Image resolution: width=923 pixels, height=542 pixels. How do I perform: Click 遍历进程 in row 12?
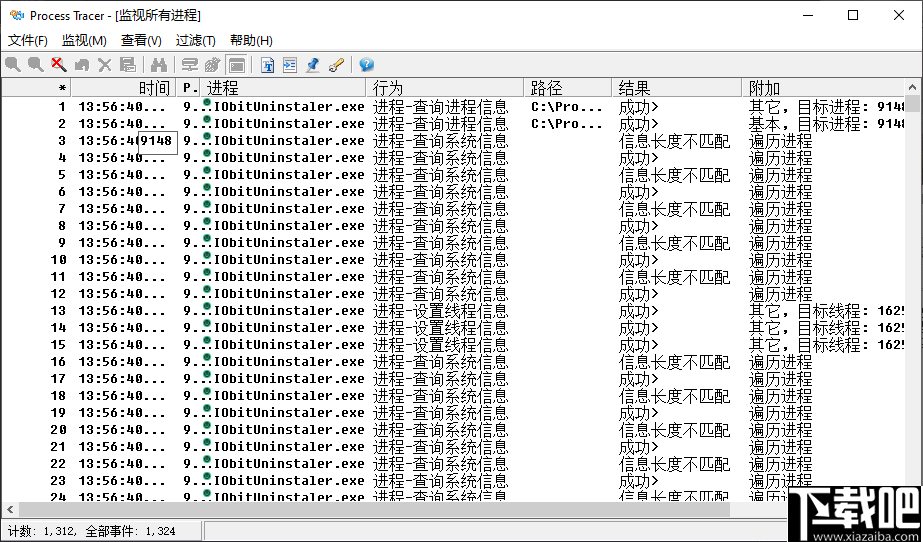pos(780,294)
